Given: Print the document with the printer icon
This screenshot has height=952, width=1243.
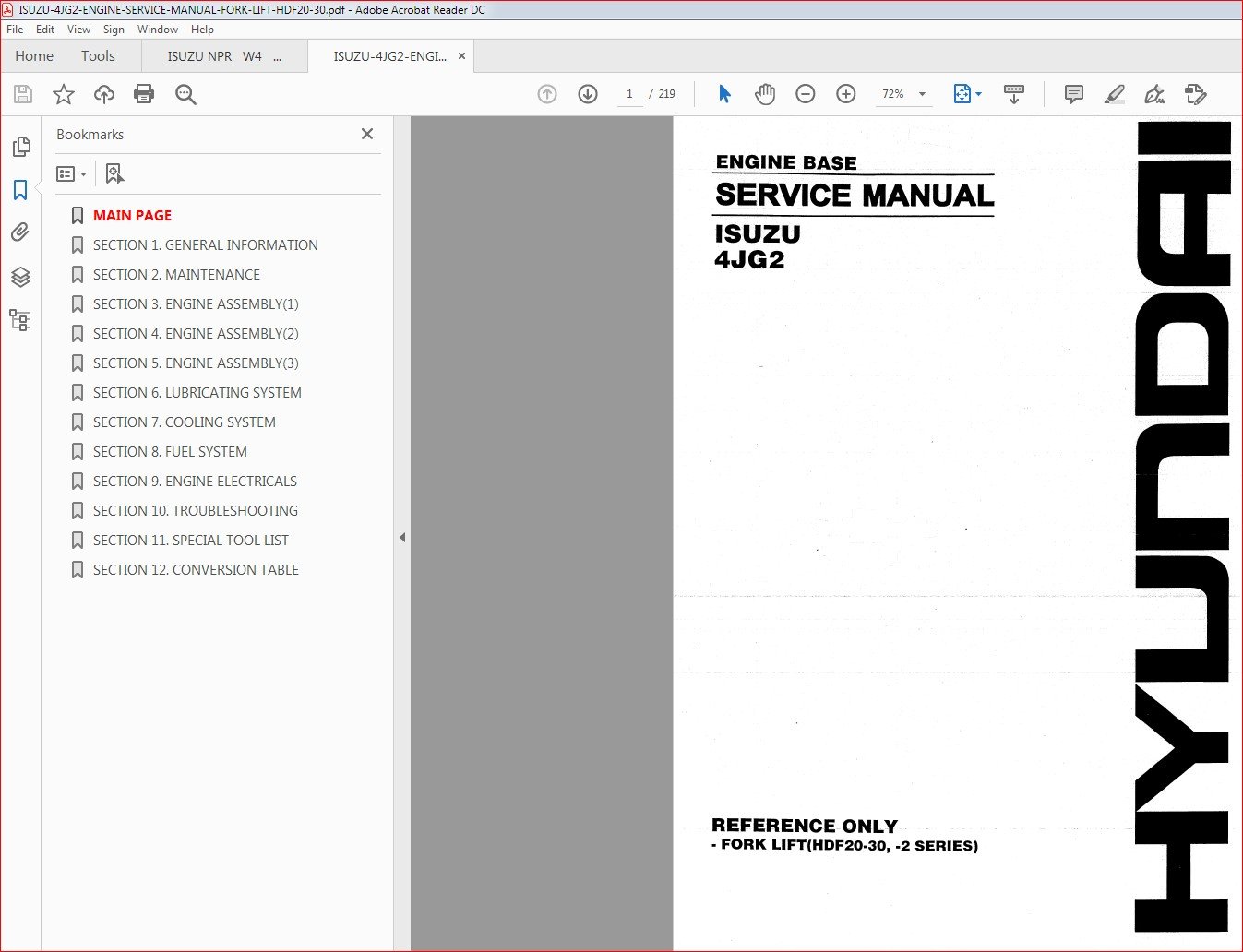Looking at the screenshot, I should pos(144,94).
